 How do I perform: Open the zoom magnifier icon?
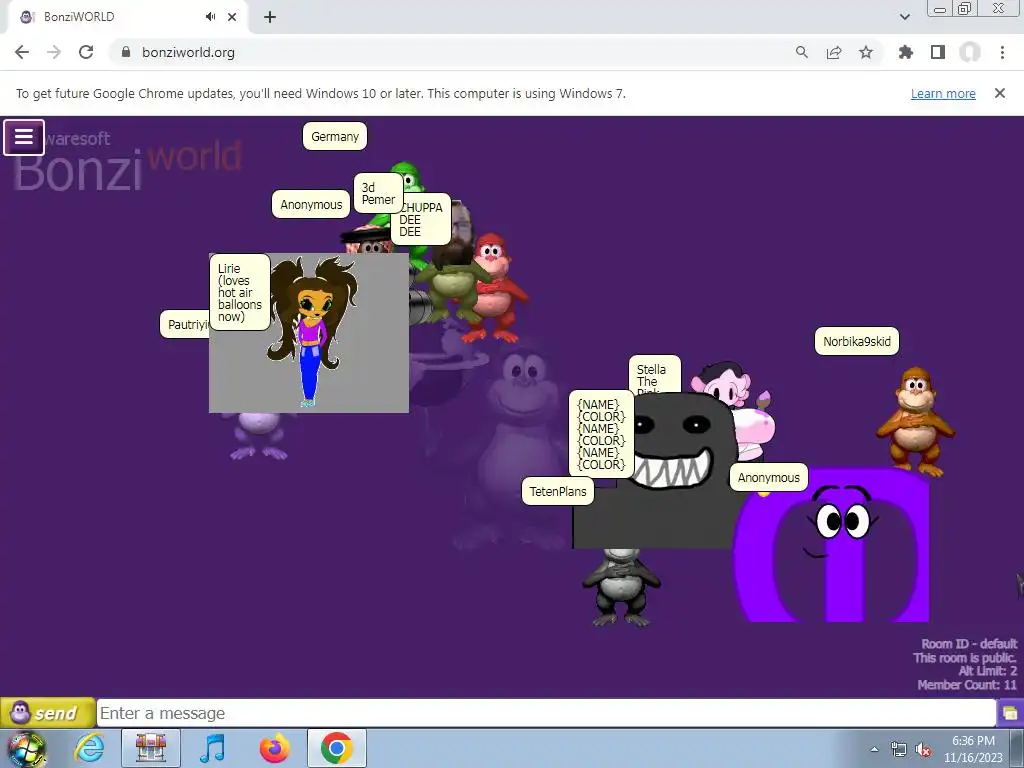pos(801,52)
